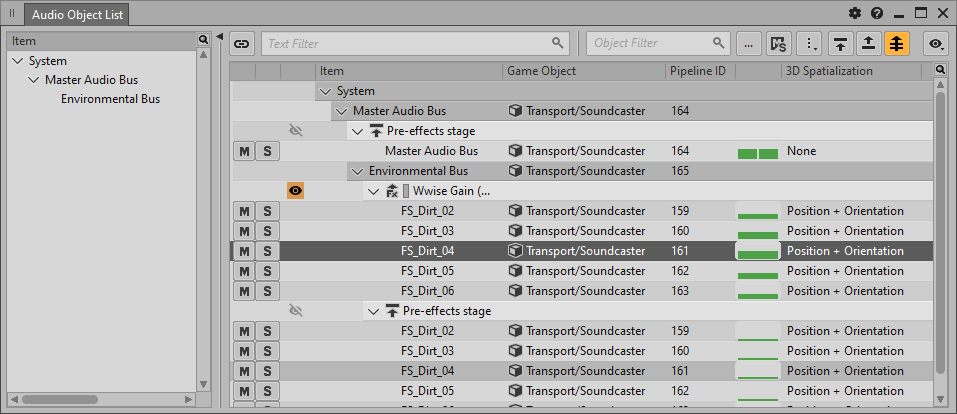Click the mute/solo filter toolbar icon
The width and height of the screenshot is (957, 414).
click(779, 43)
